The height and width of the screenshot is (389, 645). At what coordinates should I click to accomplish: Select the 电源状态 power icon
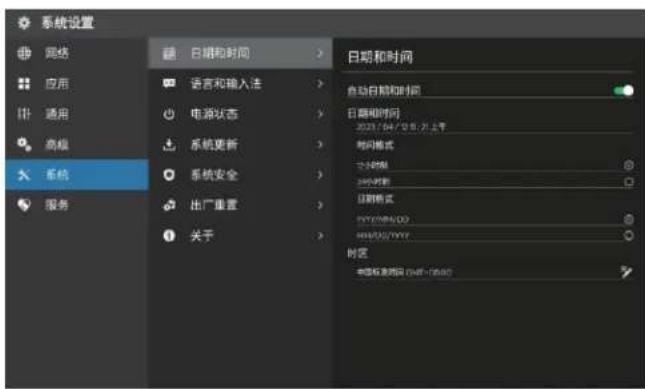(169, 114)
